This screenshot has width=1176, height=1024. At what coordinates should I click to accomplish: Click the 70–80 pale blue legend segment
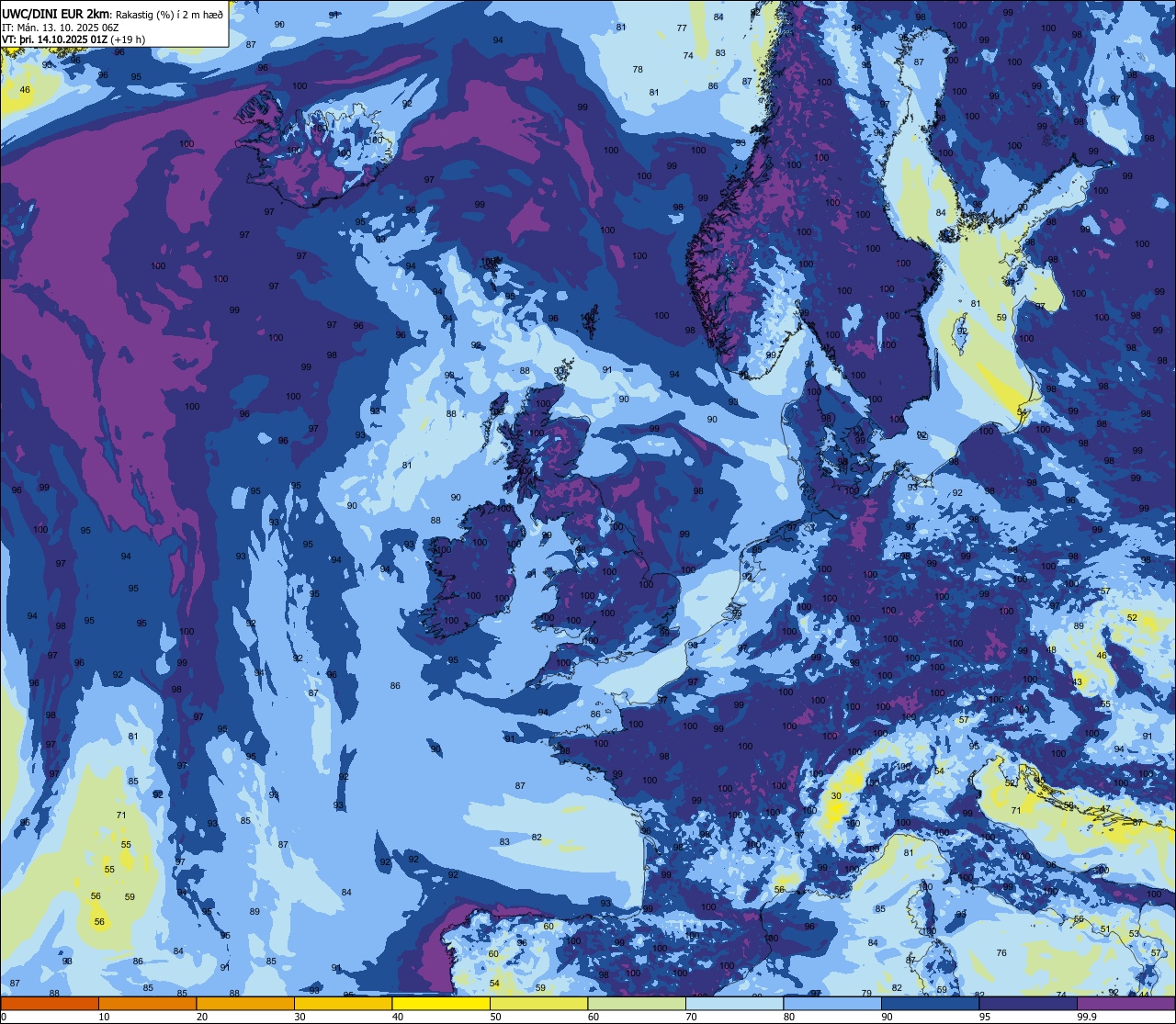point(734,1003)
